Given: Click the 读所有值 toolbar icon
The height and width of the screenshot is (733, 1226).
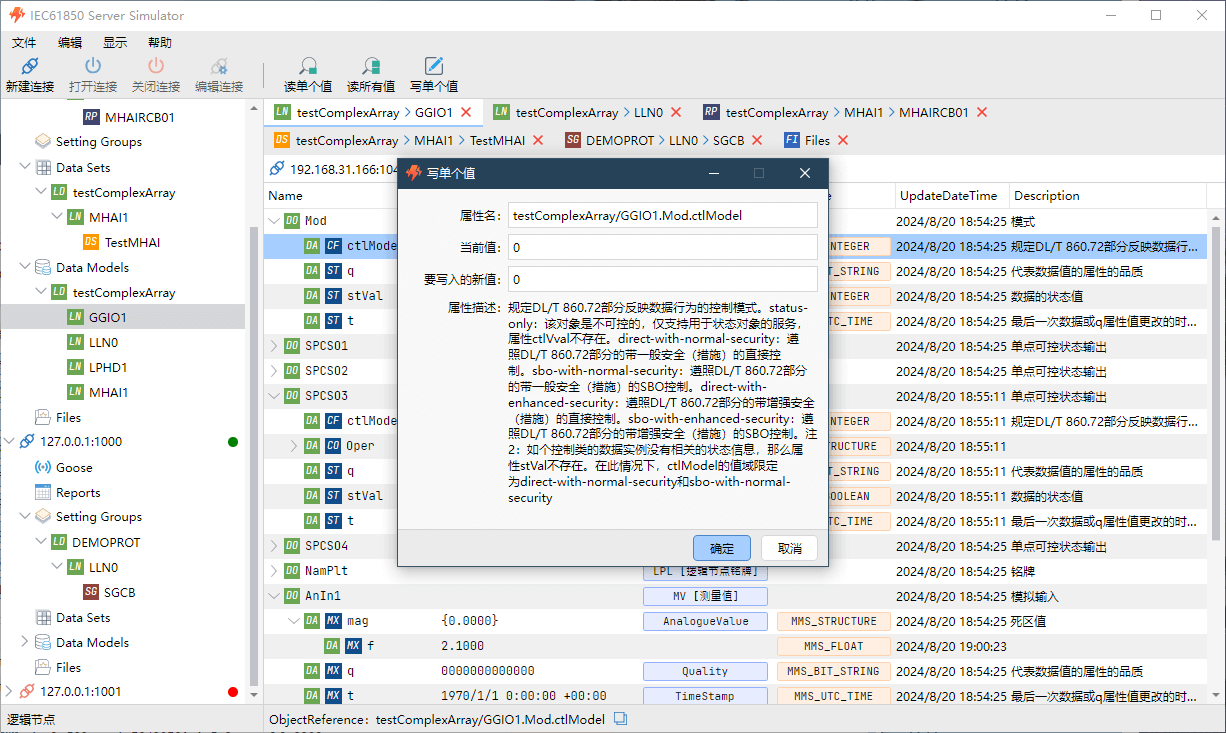Looking at the screenshot, I should [x=370, y=67].
